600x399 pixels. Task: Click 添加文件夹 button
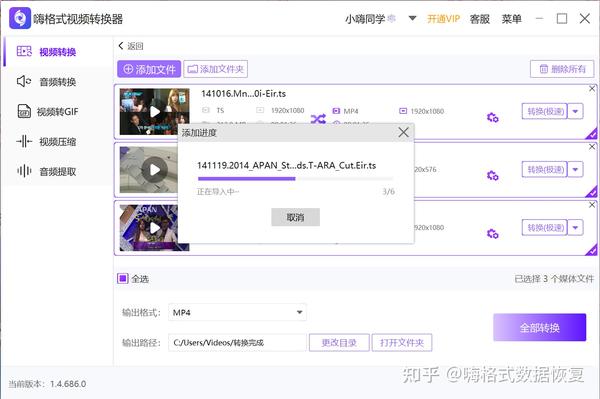tap(215, 69)
